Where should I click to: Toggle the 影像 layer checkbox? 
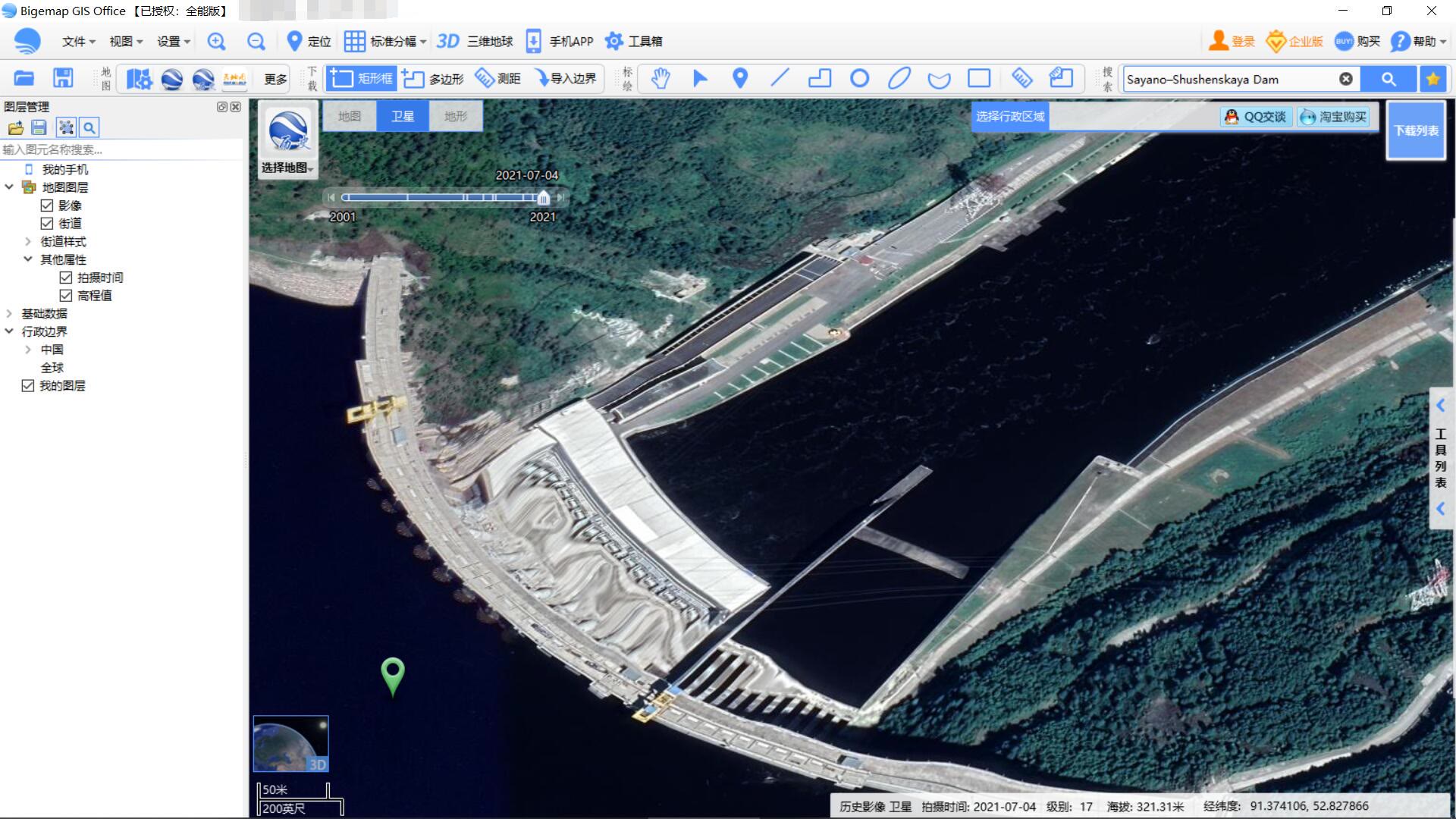pos(47,206)
